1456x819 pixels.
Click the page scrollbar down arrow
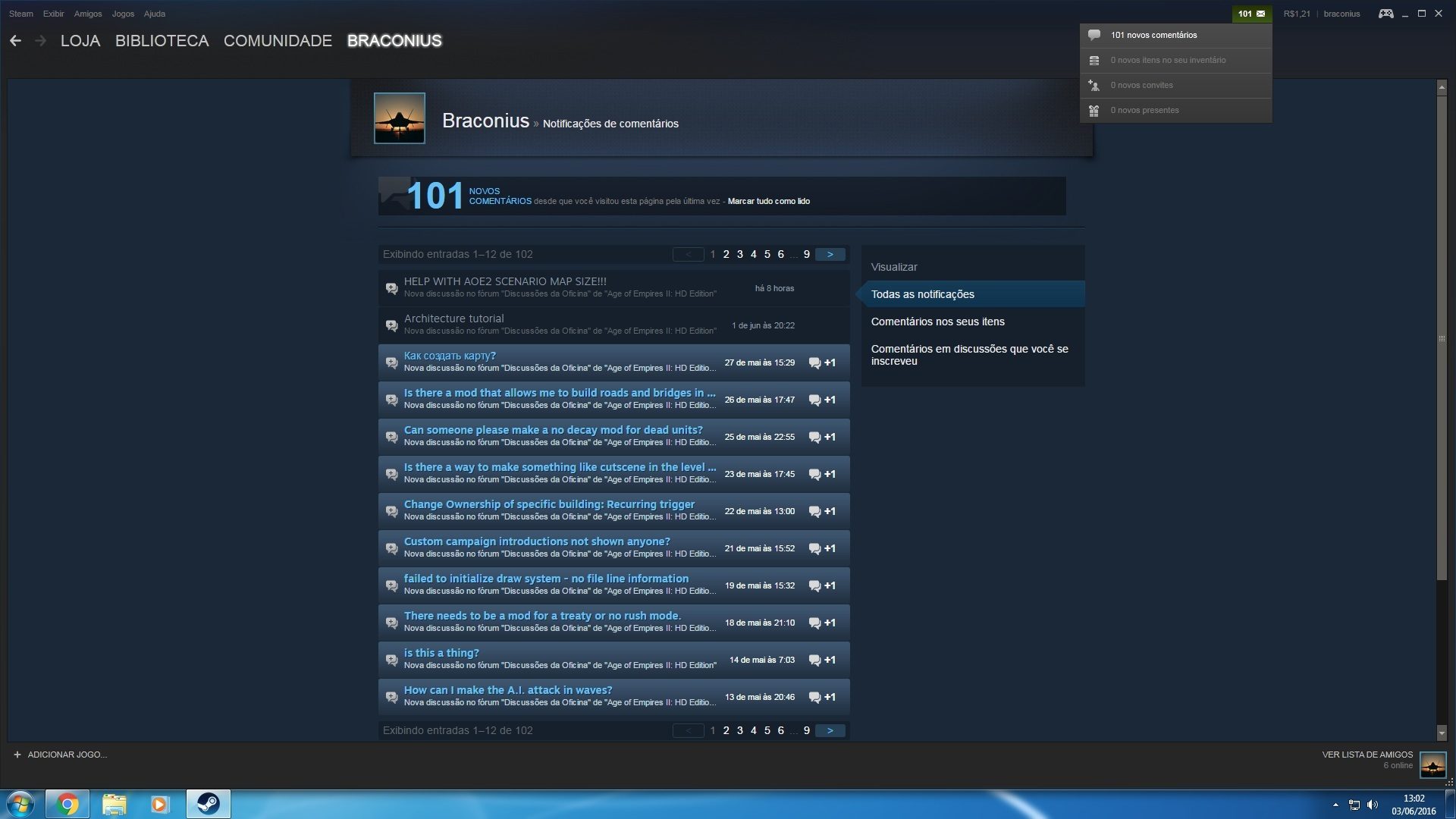coord(1442,733)
